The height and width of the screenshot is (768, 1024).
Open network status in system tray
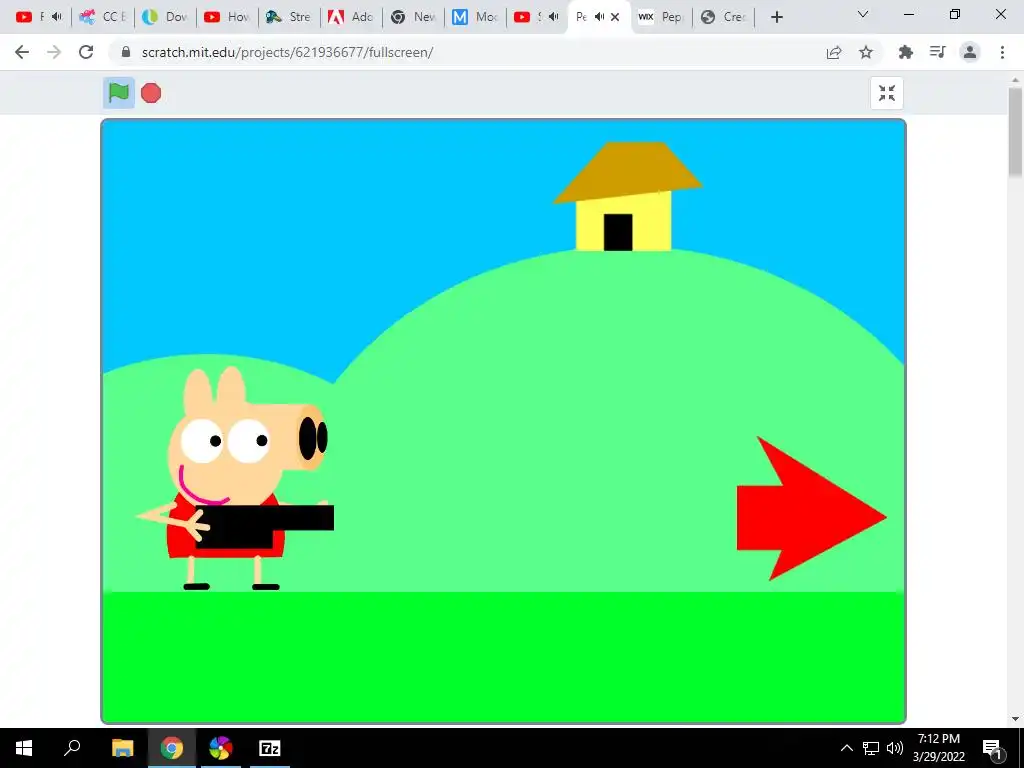(871, 748)
